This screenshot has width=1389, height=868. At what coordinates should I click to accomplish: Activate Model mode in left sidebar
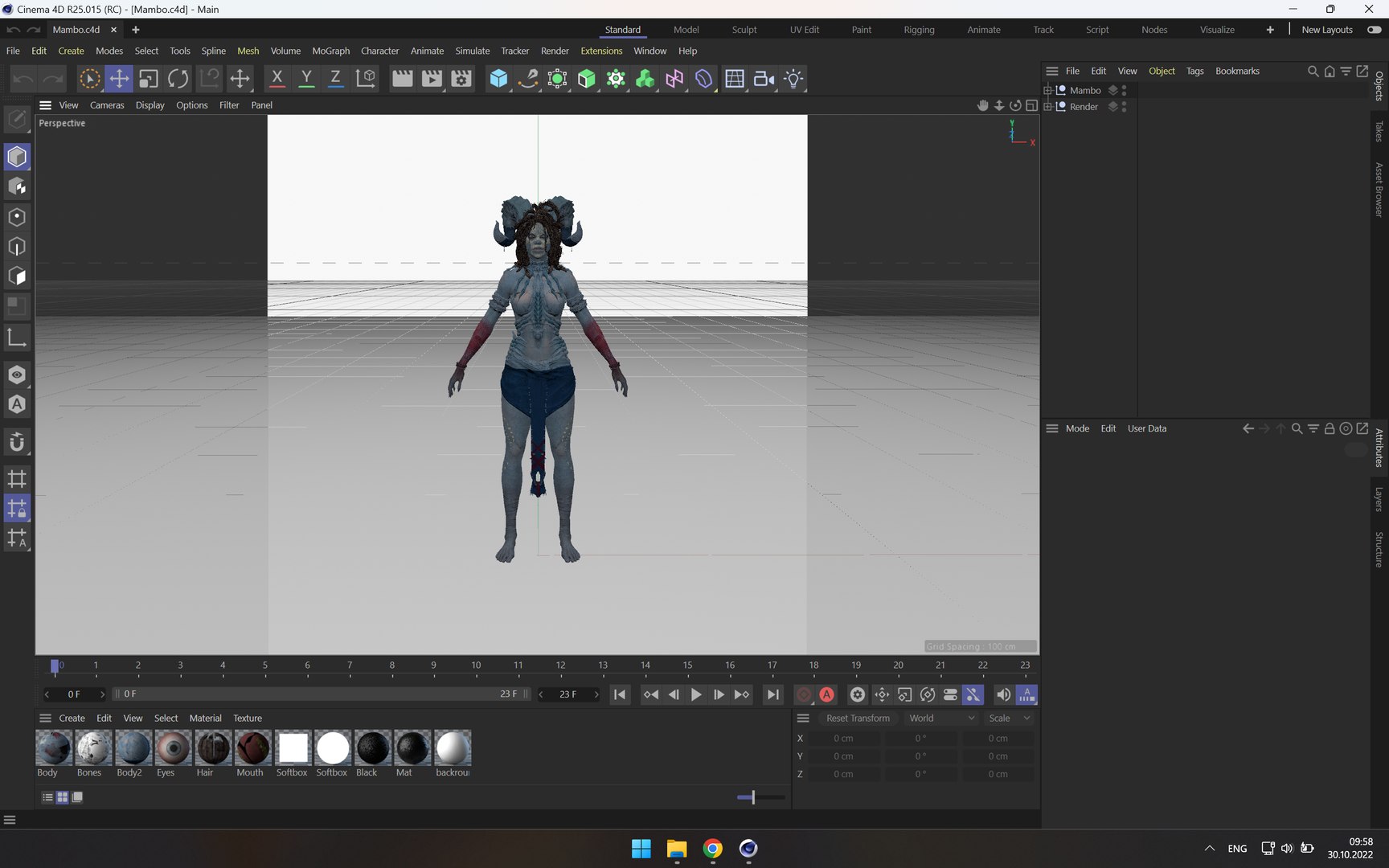click(x=17, y=157)
